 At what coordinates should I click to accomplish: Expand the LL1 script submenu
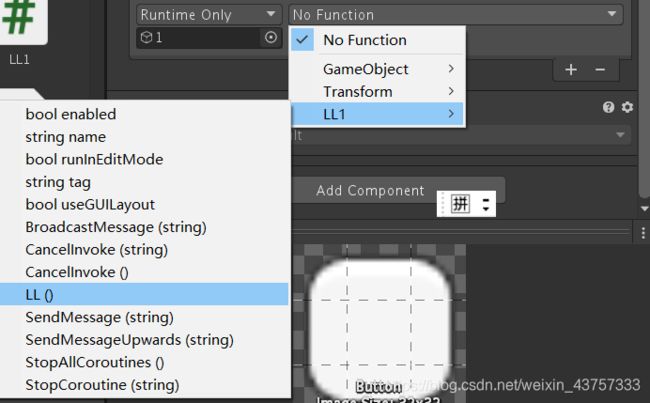tap(377, 114)
